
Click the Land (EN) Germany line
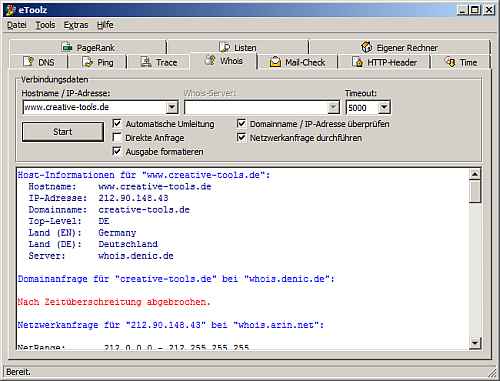(x=82, y=233)
